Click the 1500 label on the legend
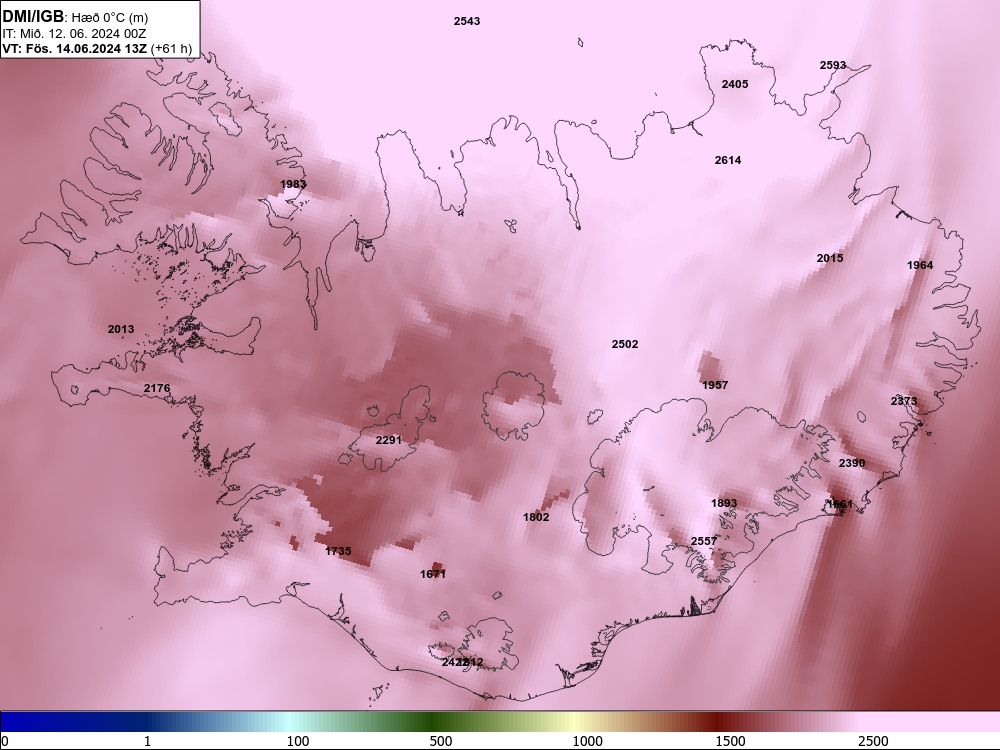This screenshot has height=750, width=1000. [730, 742]
